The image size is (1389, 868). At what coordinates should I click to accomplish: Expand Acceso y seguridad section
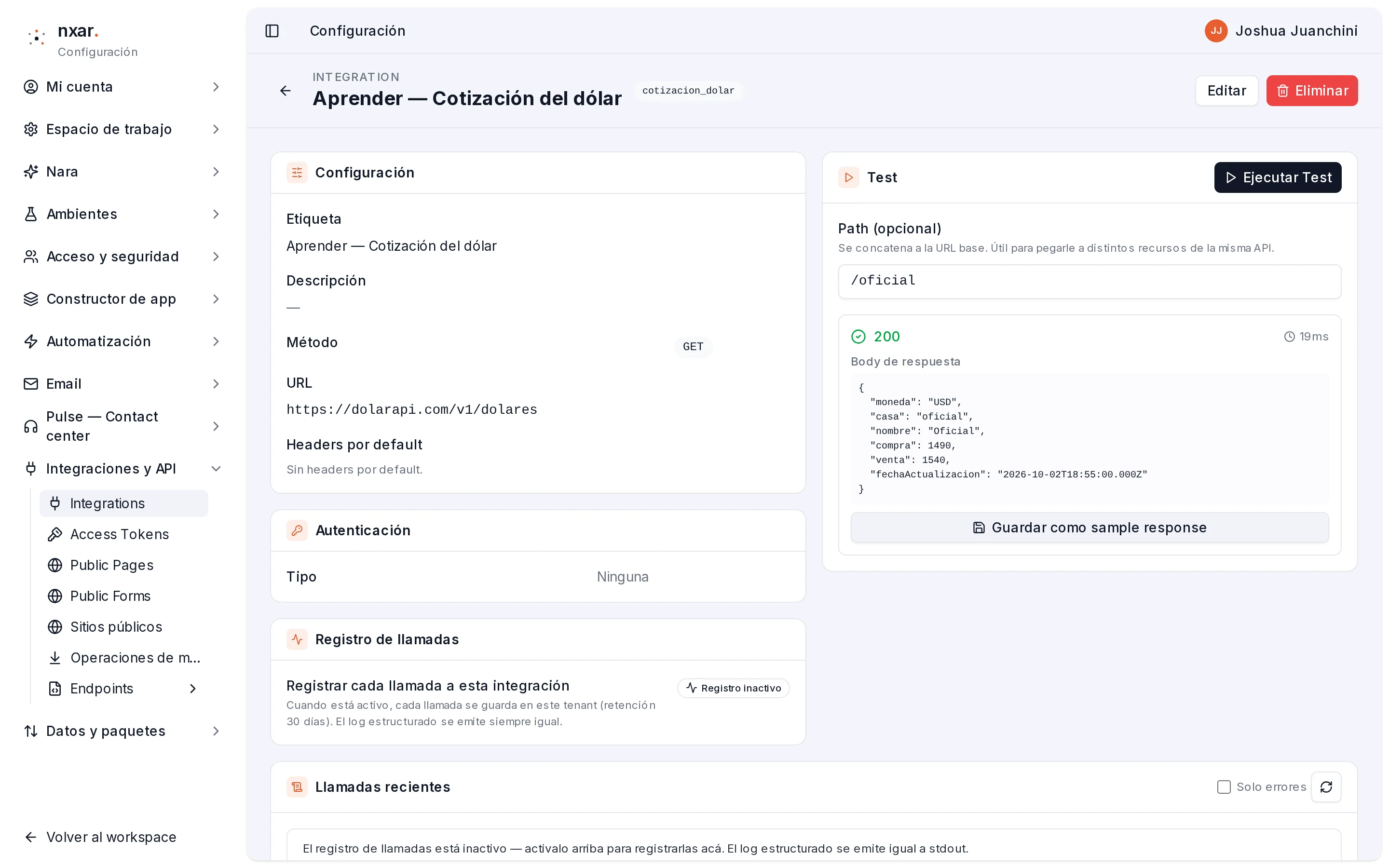click(x=122, y=257)
